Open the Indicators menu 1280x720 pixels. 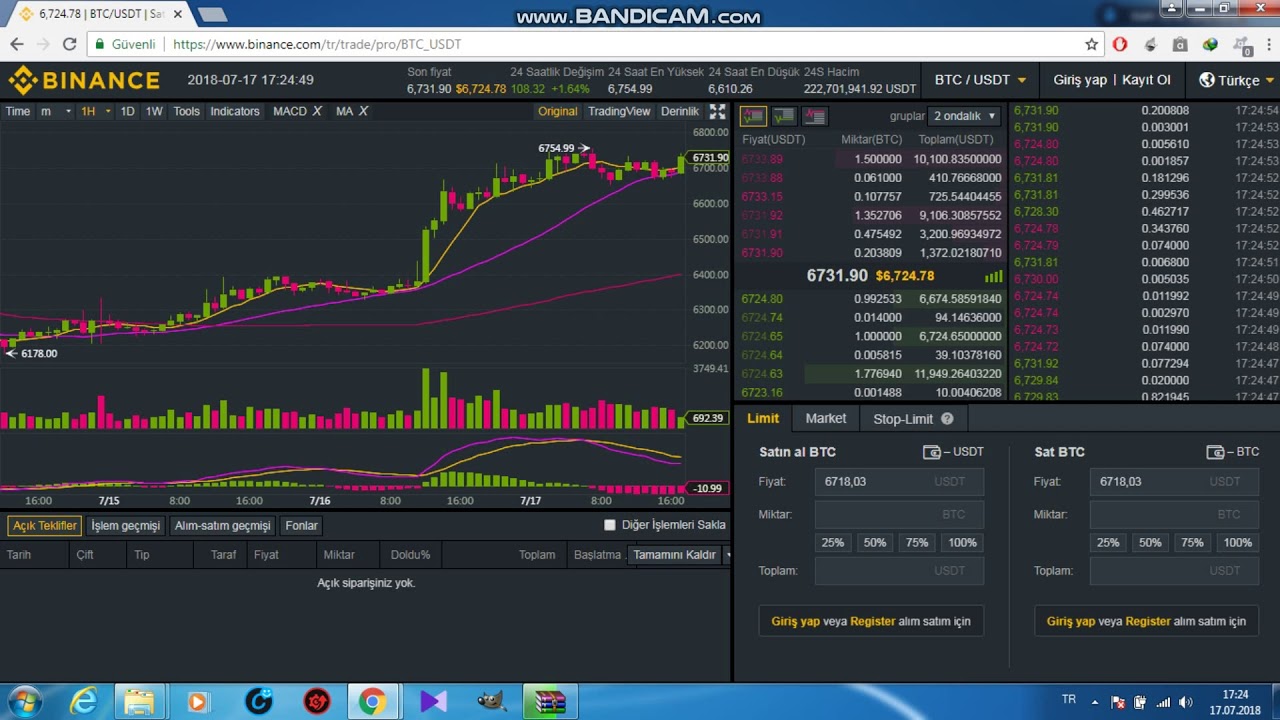235,111
